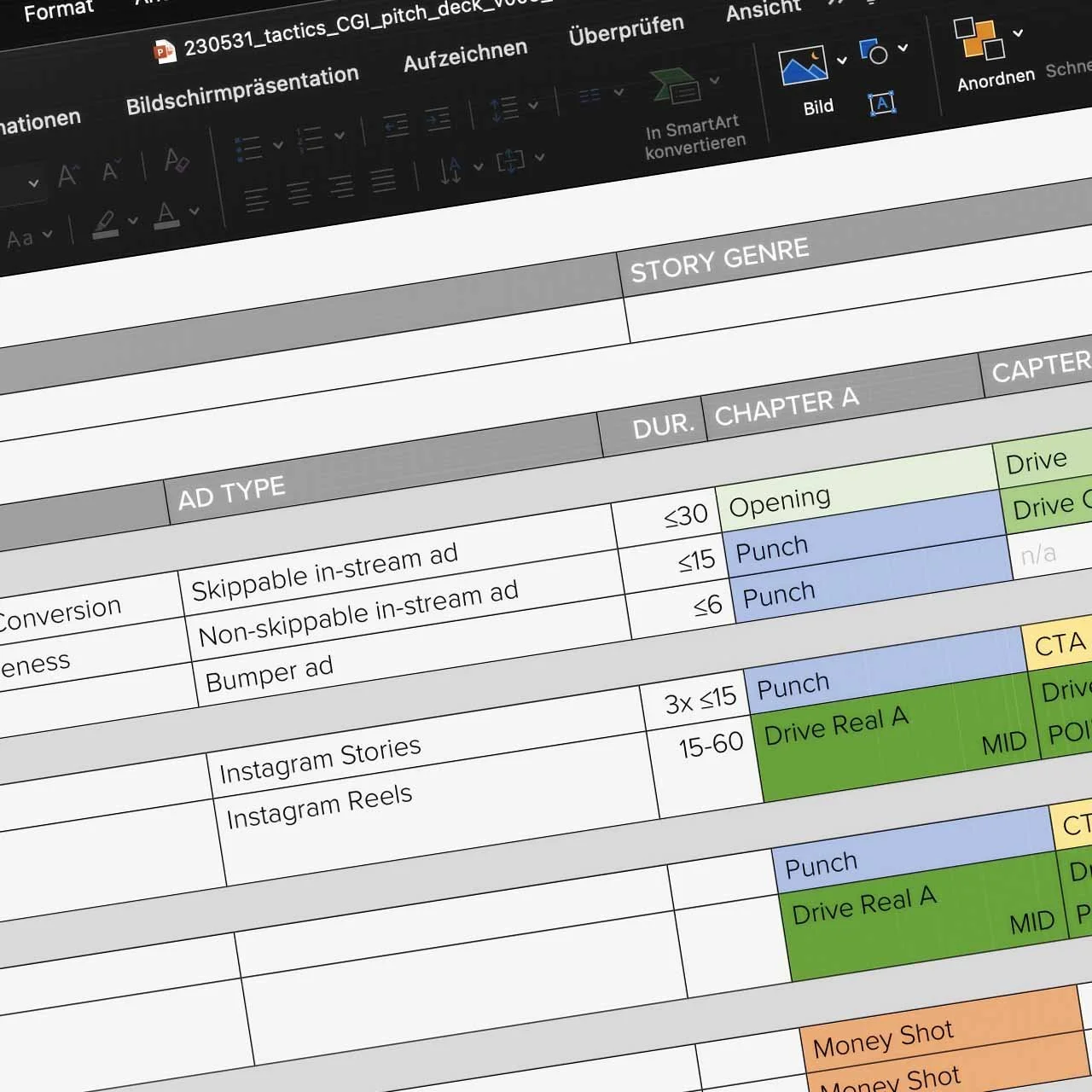1092x1092 pixels.
Task: Open the Bild picture dropdown arrow
Action: coord(842,60)
